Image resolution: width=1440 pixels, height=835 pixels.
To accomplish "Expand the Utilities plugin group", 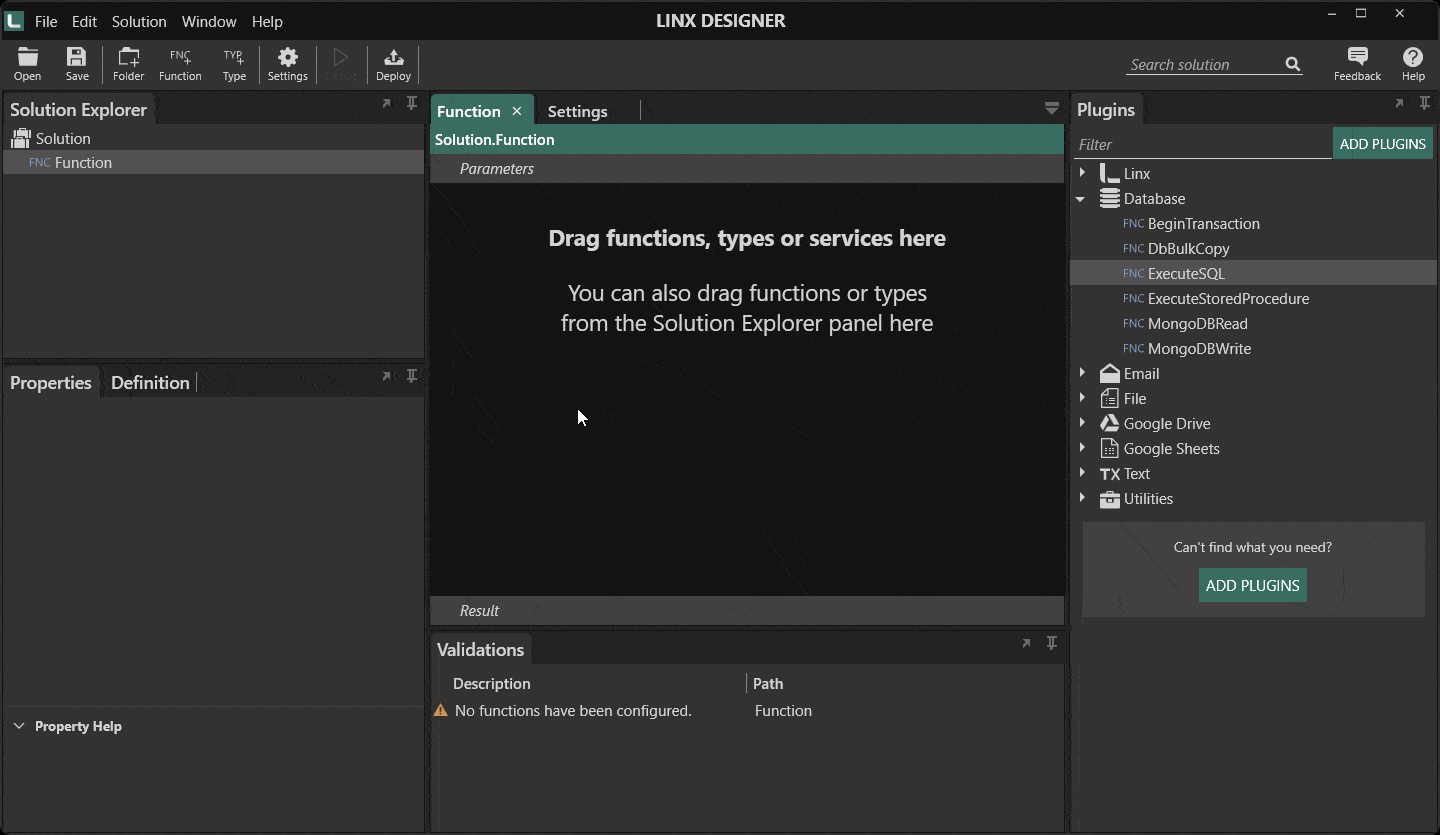I will click(1082, 498).
